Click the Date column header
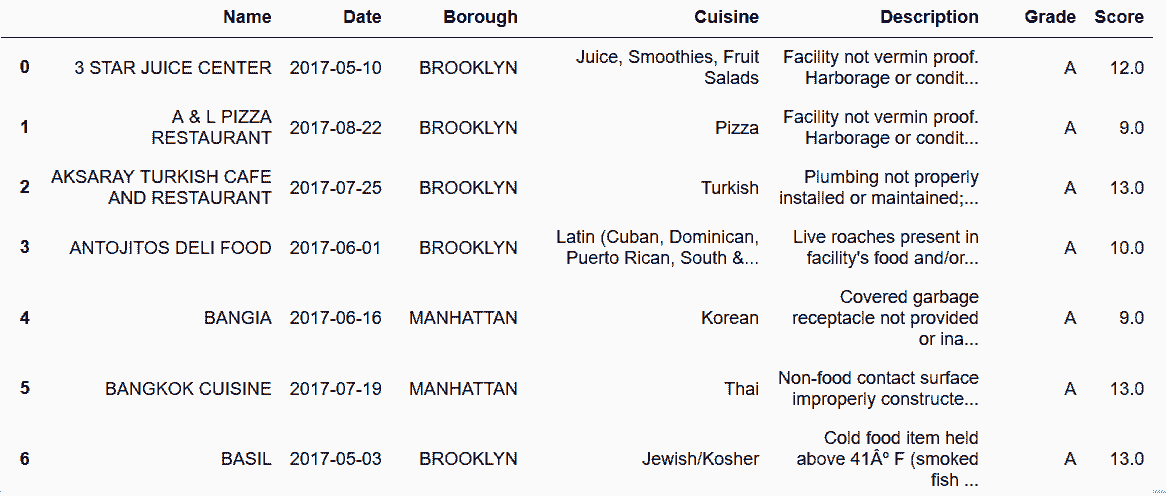 (x=362, y=18)
